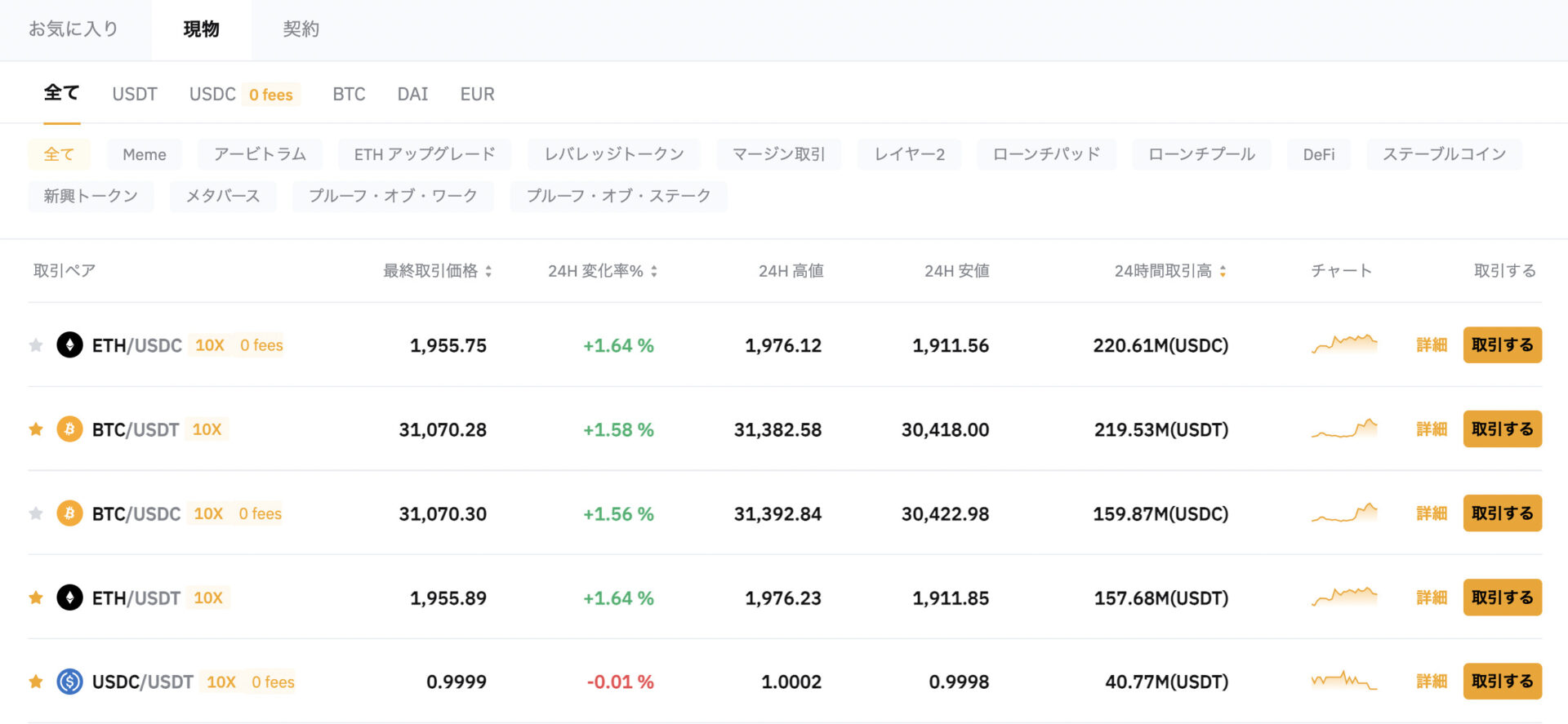Toggle favorite star for ETH/USDC
Screen dimensions: 1568x724
point(36,345)
